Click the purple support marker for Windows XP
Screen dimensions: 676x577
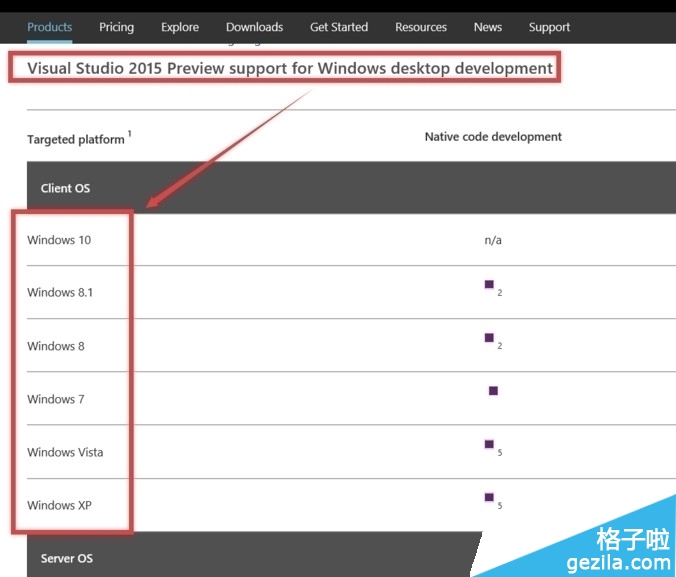pyautogui.click(x=489, y=497)
